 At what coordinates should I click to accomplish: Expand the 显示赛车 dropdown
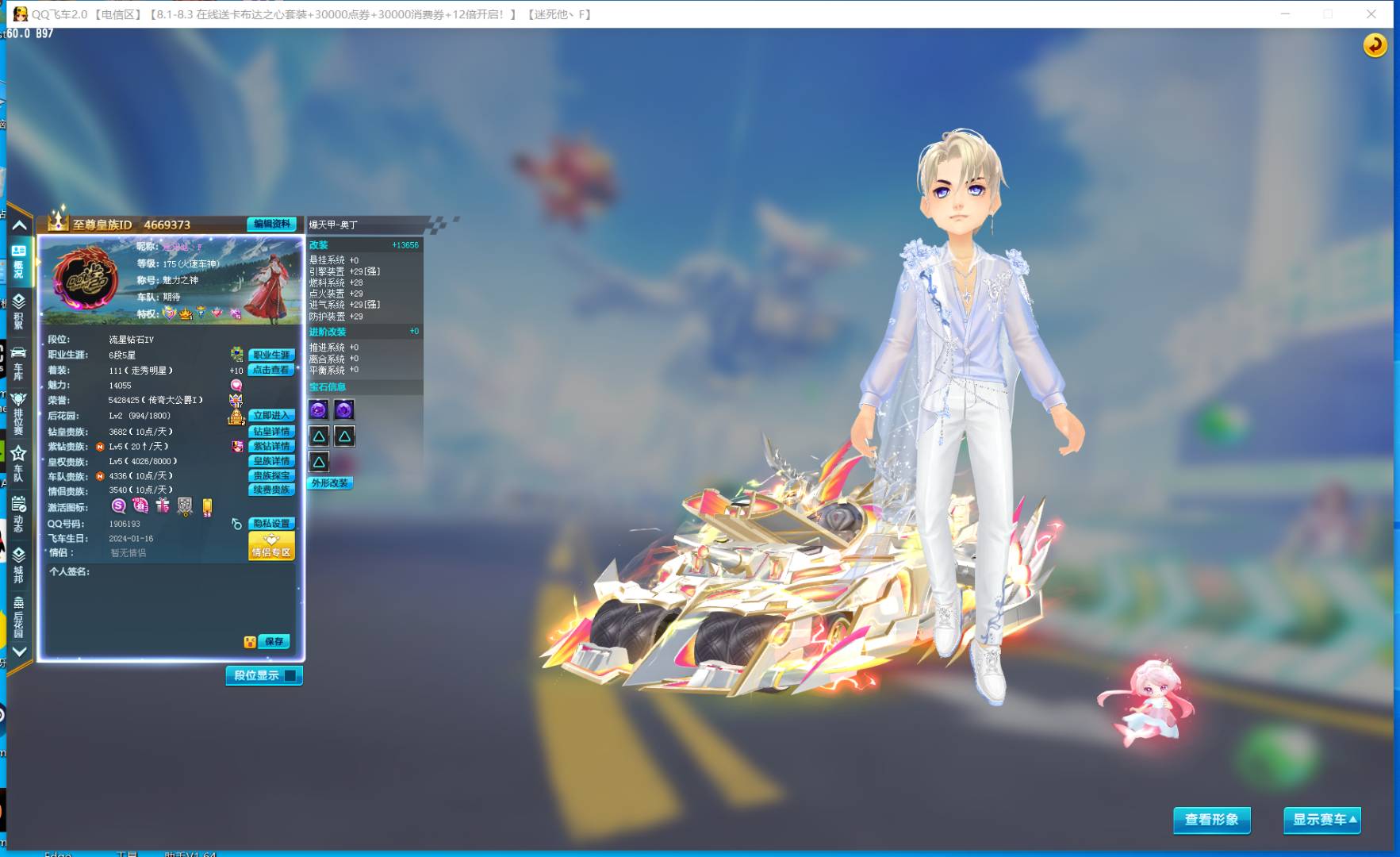coord(1321,820)
